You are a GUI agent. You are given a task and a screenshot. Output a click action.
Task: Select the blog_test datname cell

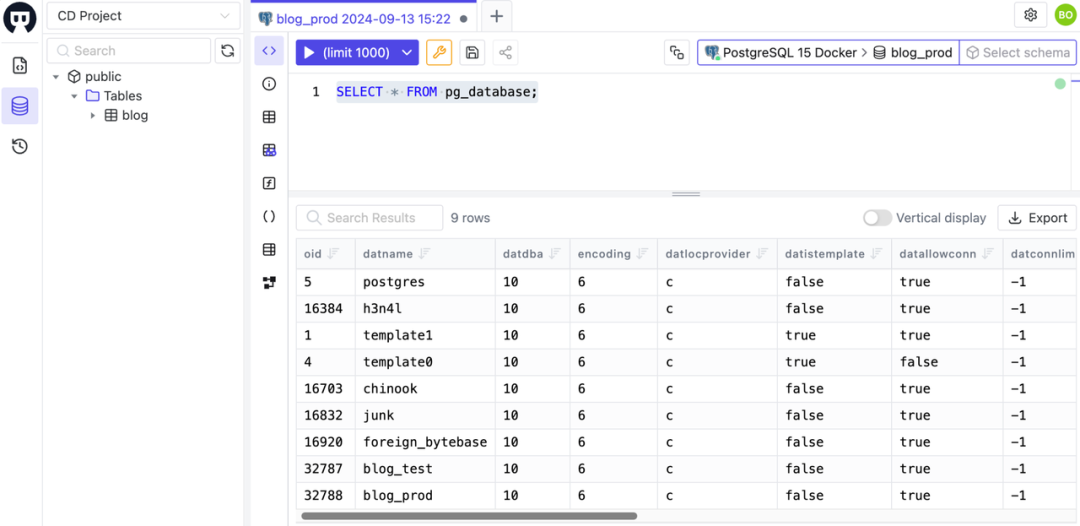(425, 469)
